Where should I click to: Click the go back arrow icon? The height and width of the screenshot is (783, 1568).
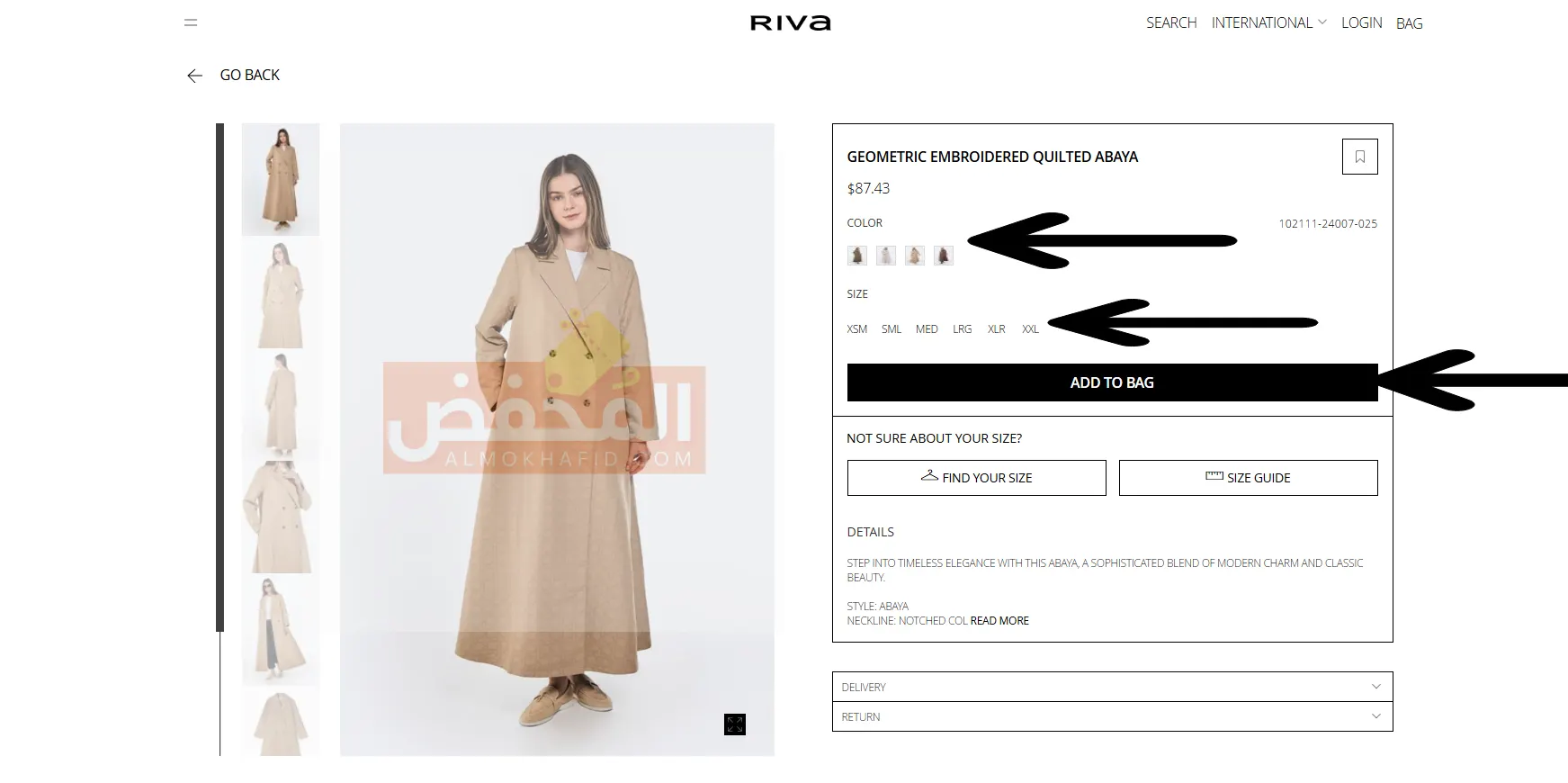[194, 76]
